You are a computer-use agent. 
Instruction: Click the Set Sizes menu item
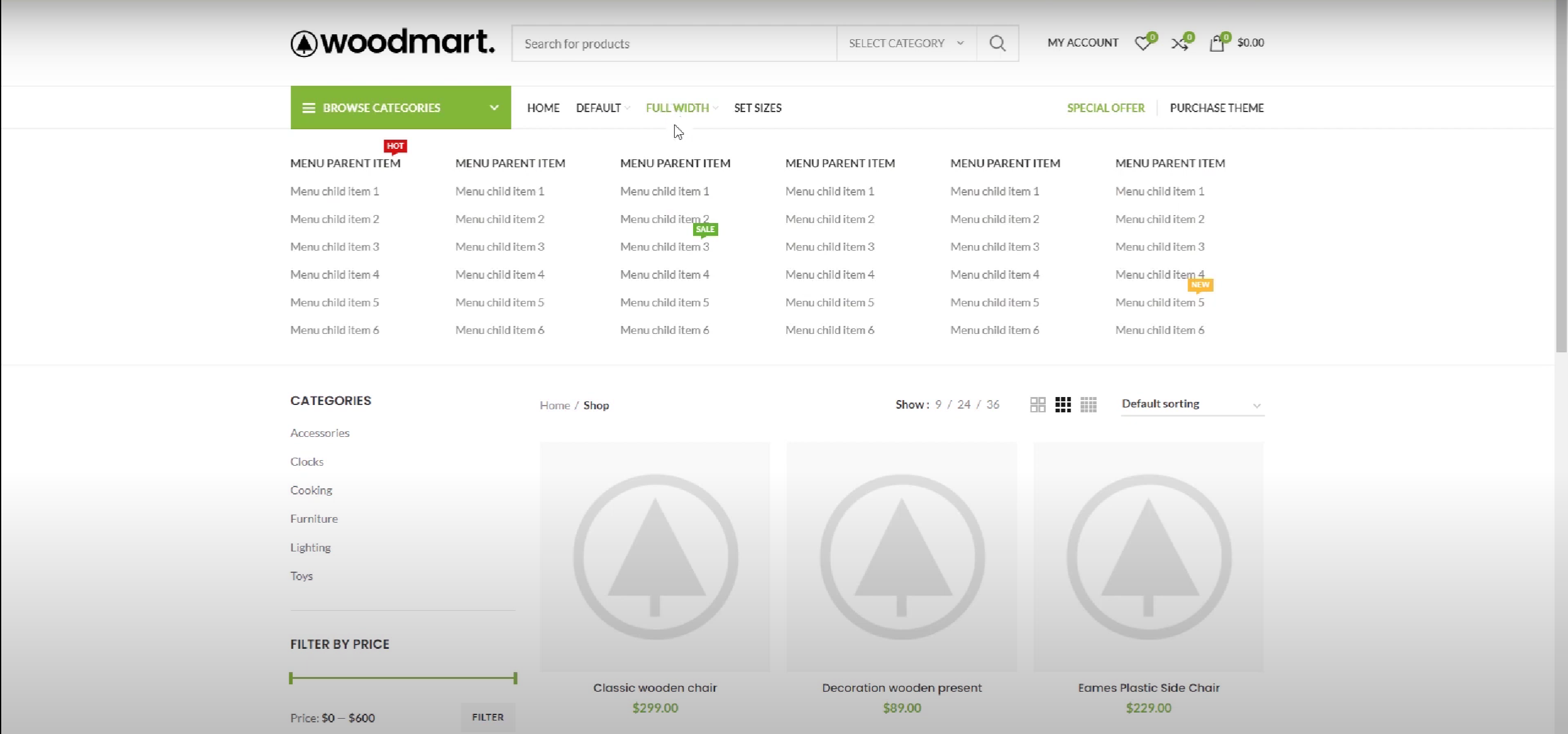click(x=757, y=107)
